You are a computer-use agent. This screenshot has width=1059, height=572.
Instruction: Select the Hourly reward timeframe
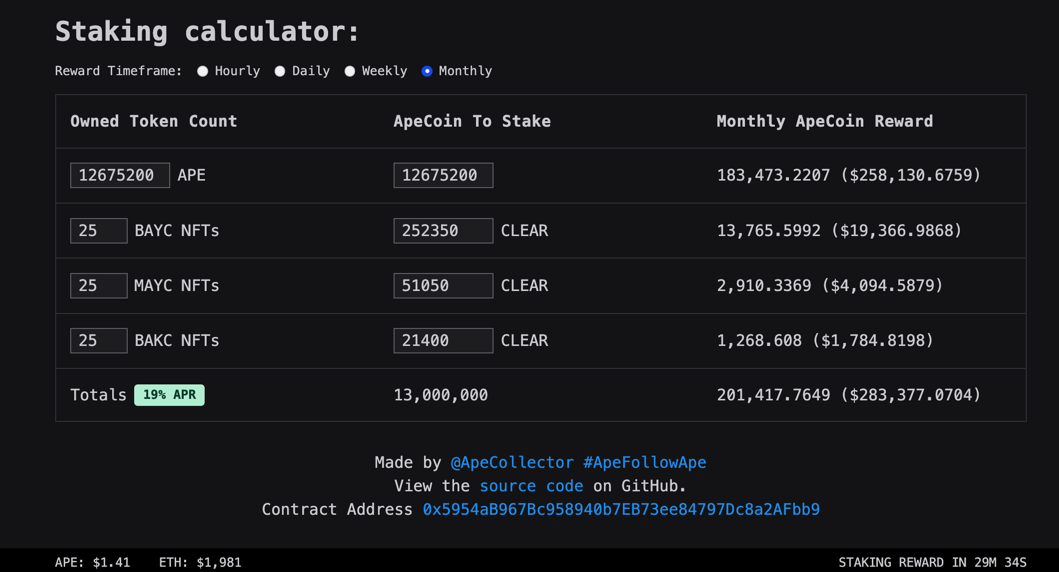coord(203,71)
